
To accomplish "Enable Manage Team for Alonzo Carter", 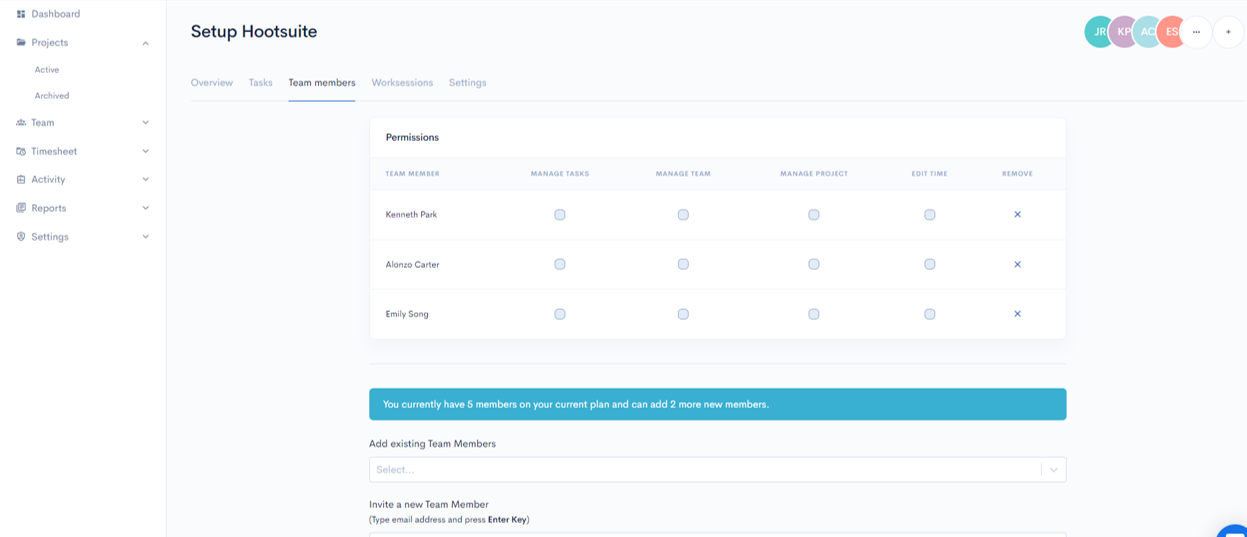I will coord(683,265).
